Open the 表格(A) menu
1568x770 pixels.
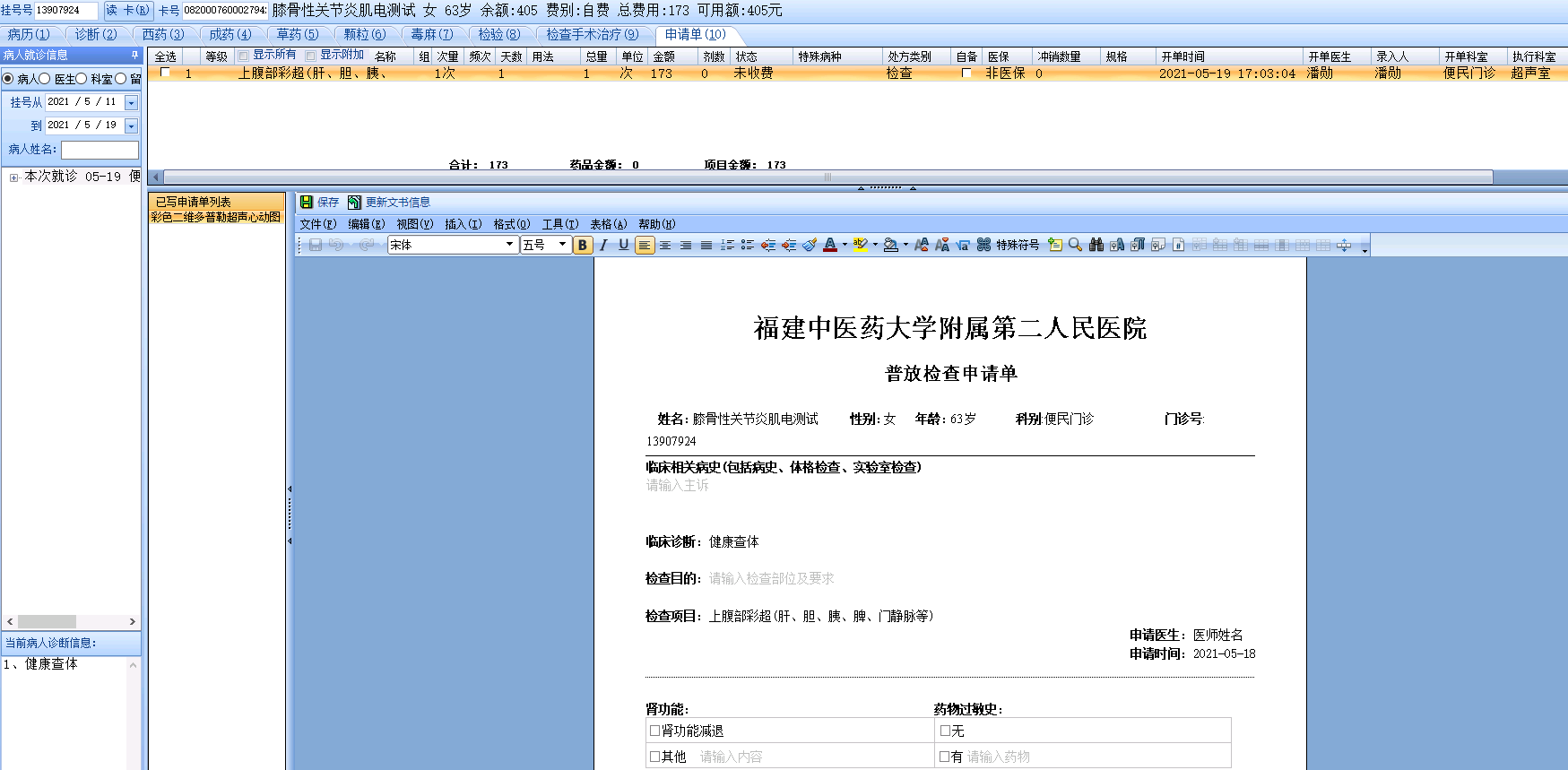[609, 224]
